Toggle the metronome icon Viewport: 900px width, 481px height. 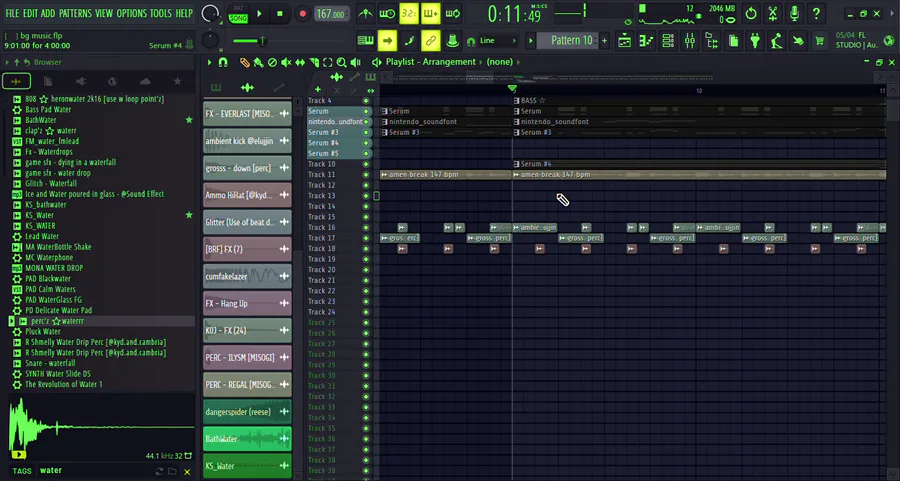pos(365,14)
